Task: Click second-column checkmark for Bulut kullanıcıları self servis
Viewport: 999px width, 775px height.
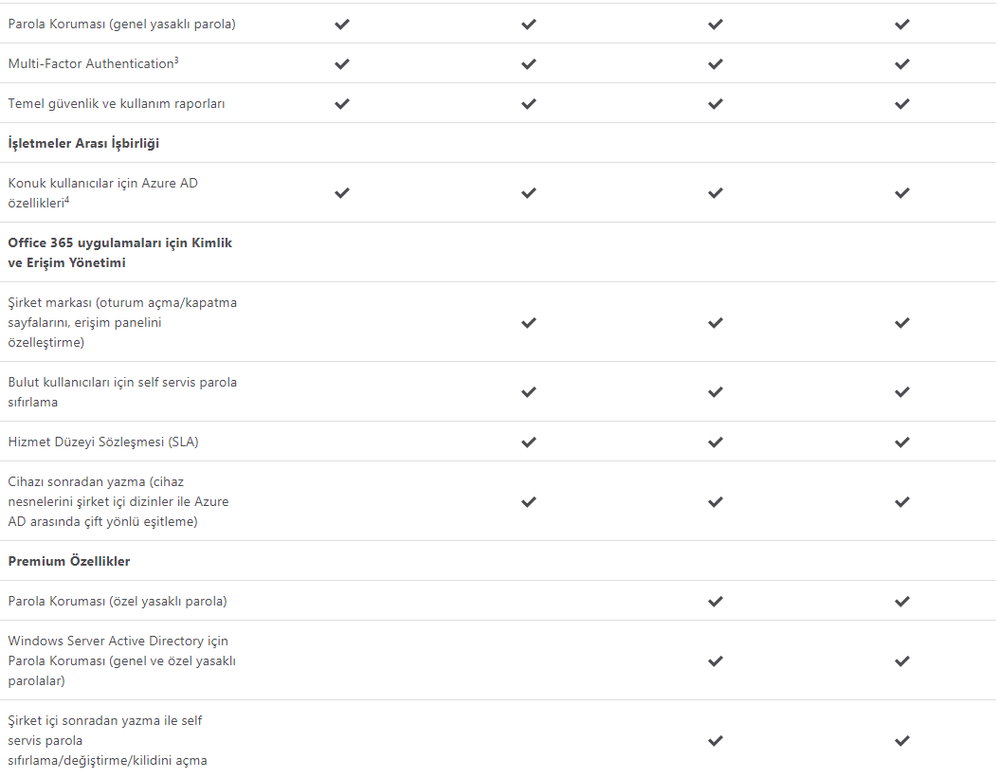Action: click(x=529, y=392)
